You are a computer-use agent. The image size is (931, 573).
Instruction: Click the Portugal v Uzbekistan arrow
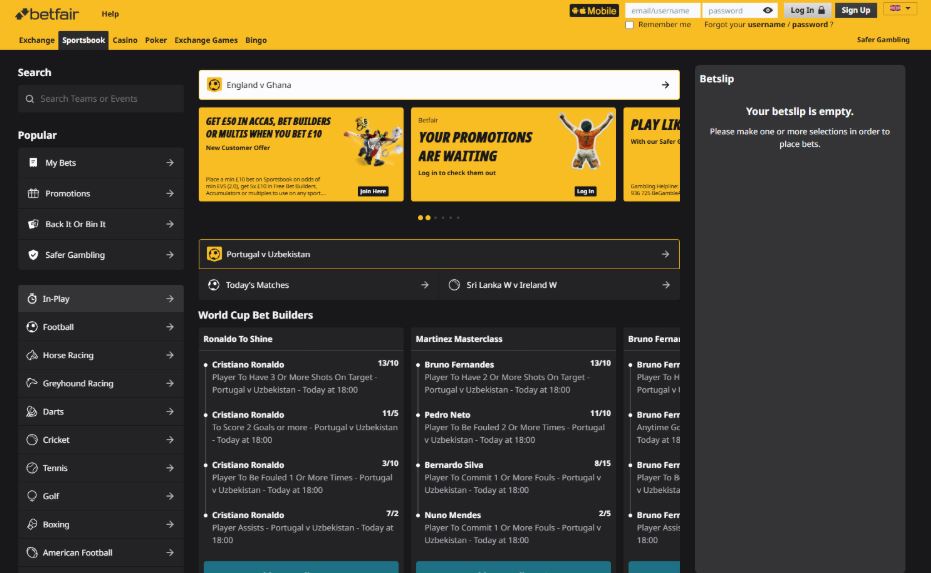(x=666, y=254)
